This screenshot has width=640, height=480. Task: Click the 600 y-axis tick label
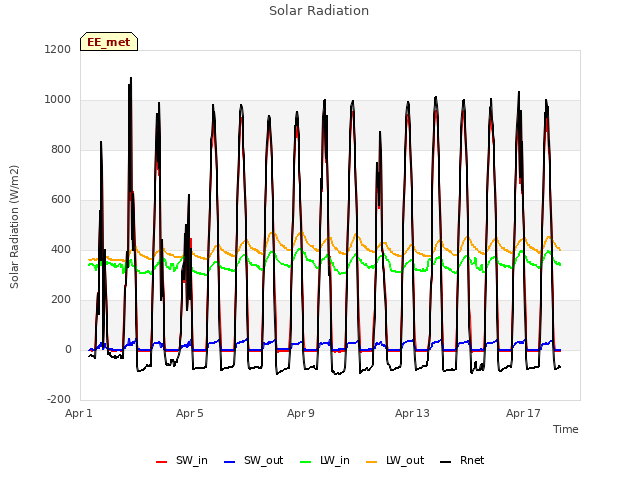pyautogui.click(x=61, y=200)
